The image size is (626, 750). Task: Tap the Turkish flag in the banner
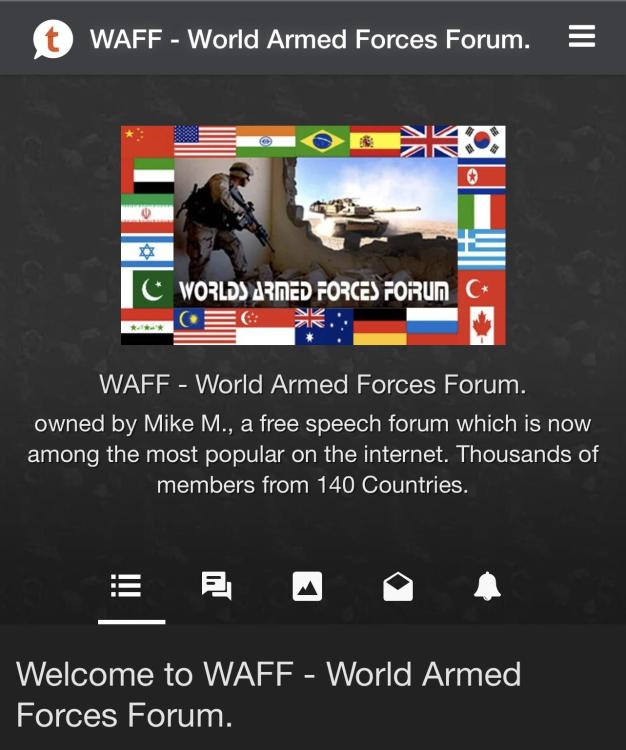(x=482, y=289)
